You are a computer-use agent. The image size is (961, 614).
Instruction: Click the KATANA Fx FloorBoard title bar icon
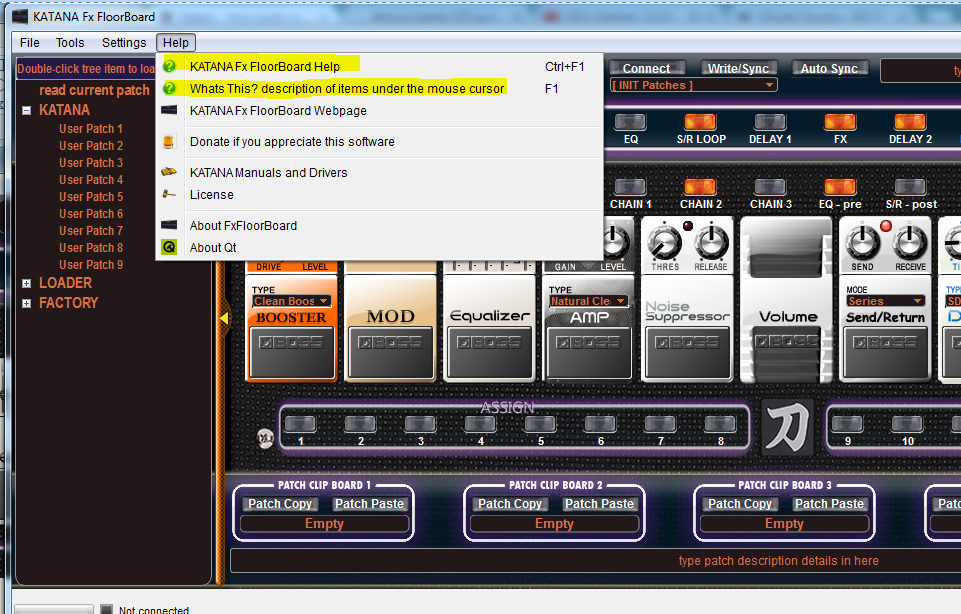pyautogui.click(x=20, y=17)
